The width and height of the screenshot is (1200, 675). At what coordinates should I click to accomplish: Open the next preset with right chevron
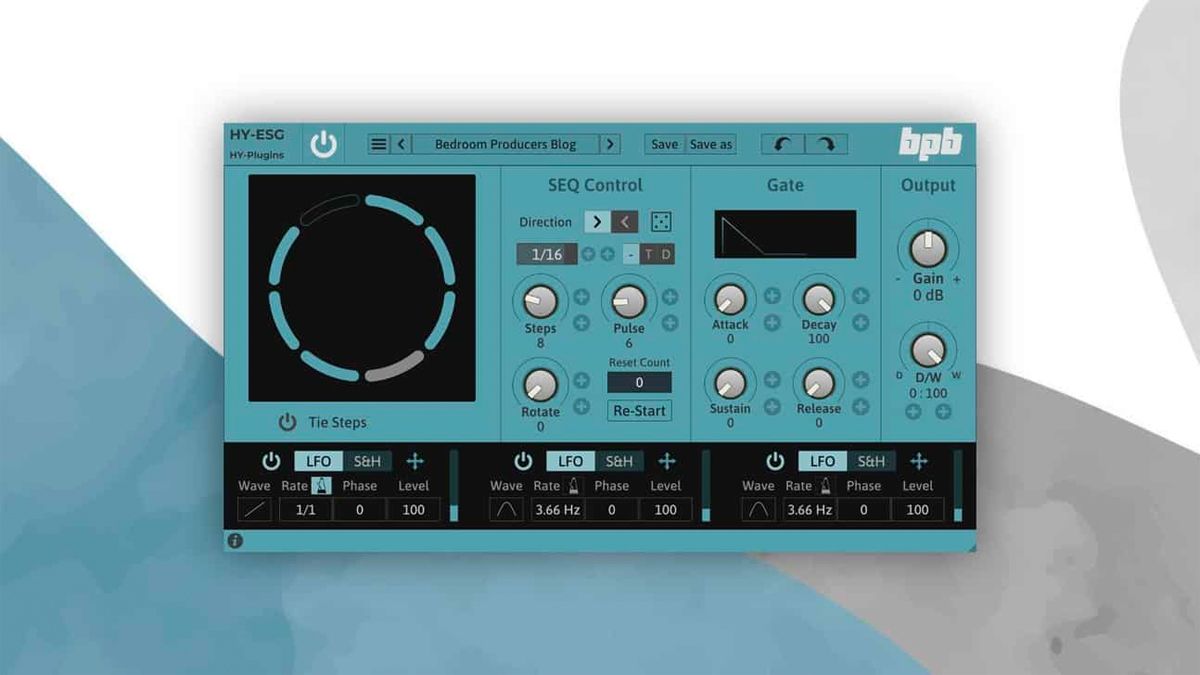pos(611,143)
